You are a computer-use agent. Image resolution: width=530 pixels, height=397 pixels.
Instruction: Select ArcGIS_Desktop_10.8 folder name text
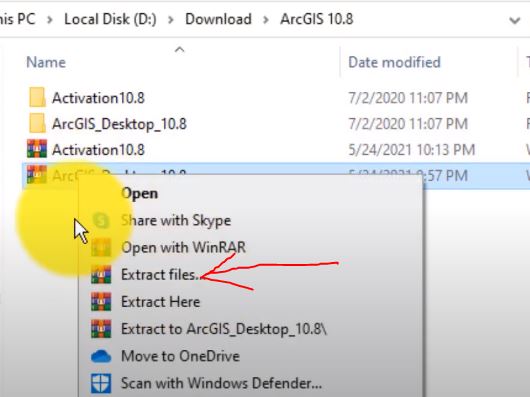pos(119,124)
